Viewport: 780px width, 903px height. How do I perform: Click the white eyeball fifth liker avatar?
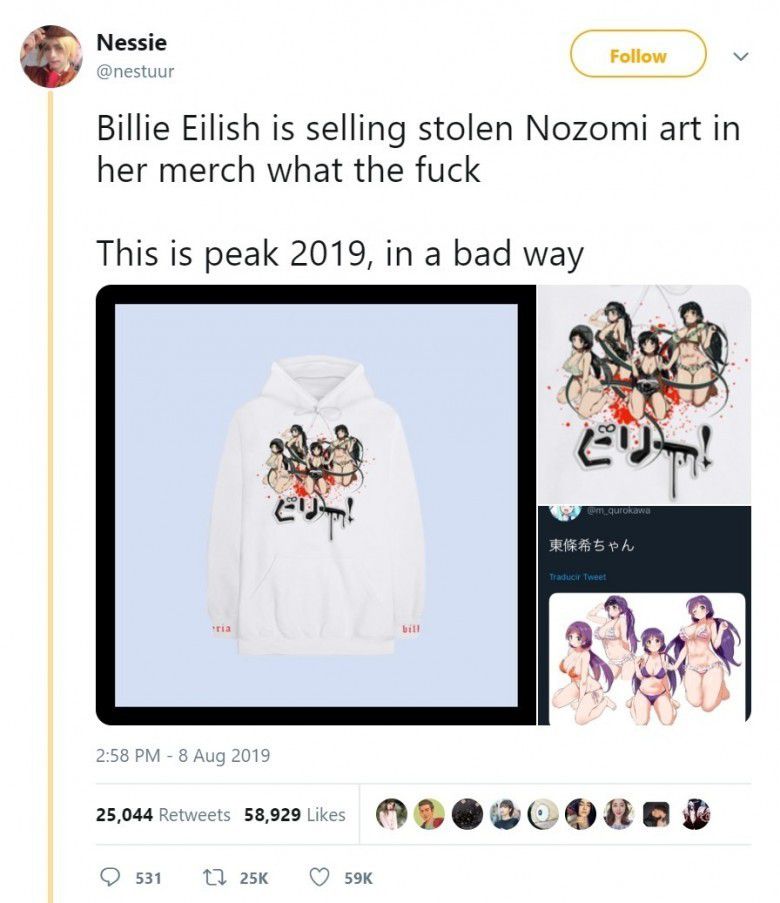[x=543, y=814]
